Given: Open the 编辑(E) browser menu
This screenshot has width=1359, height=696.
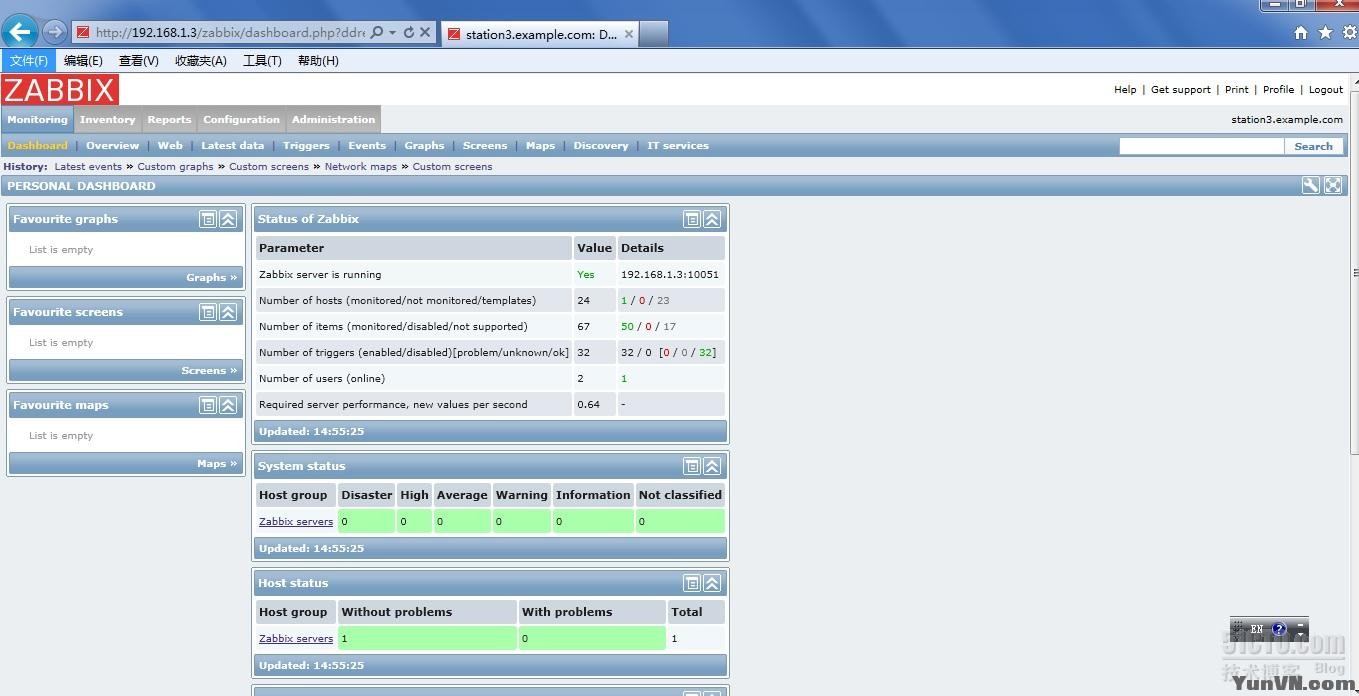Looking at the screenshot, I should point(83,61).
